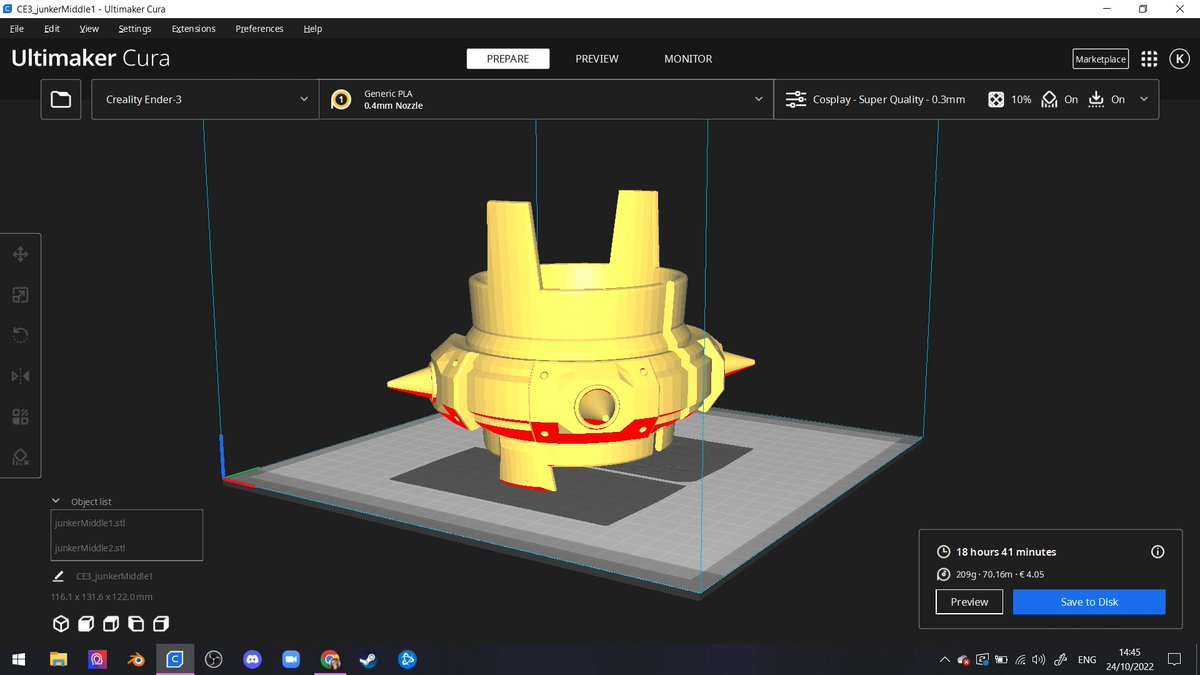Screen dimensions: 1200x675
Task: Open the Extensions menu
Action: (193, 29)
